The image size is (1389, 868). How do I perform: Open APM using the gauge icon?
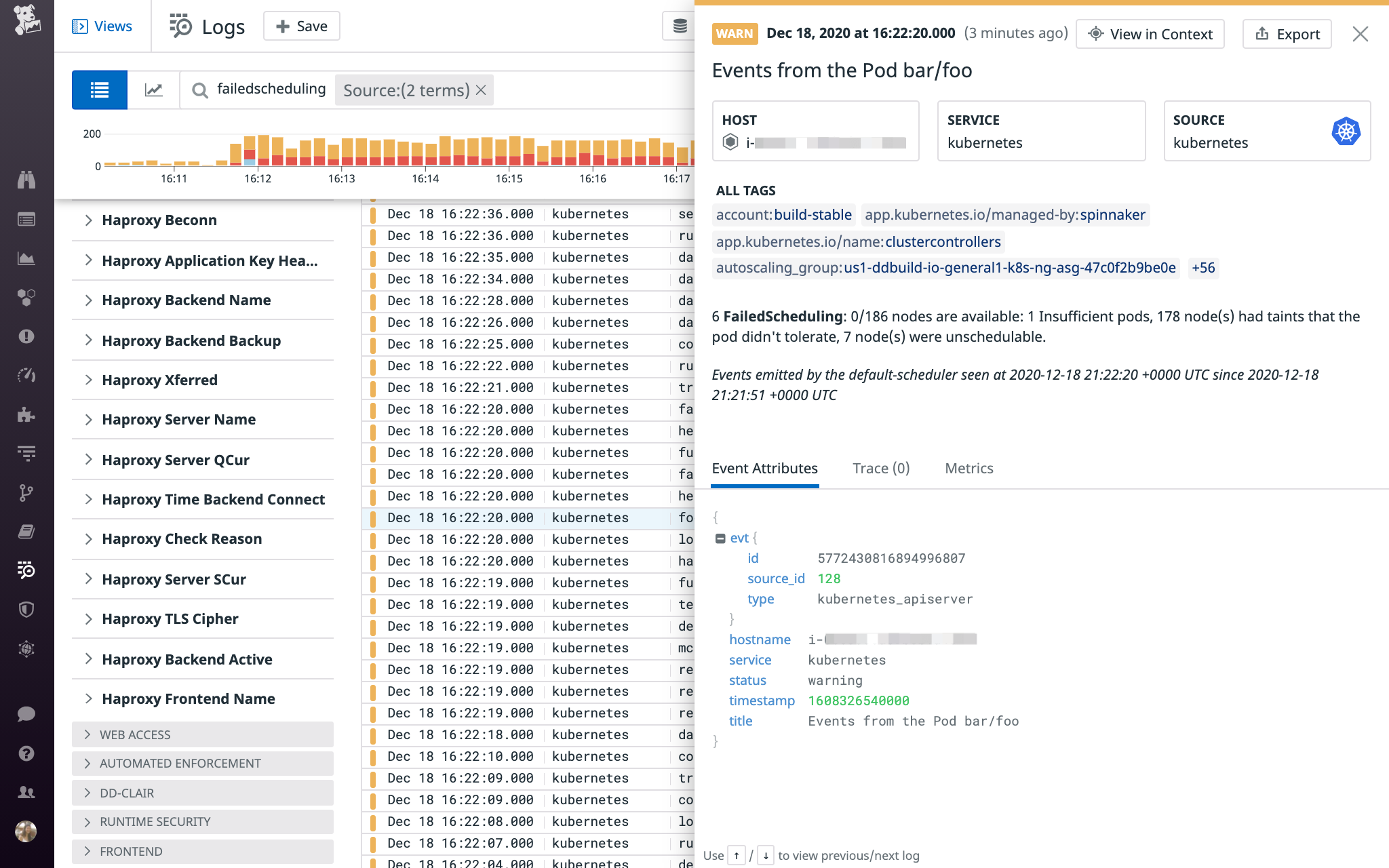pos(27,374)
